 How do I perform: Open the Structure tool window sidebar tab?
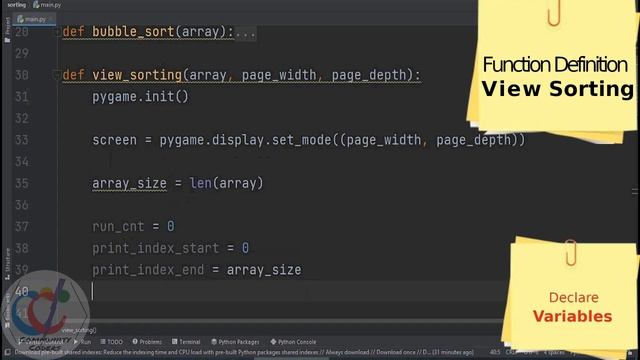click(7, 264)
